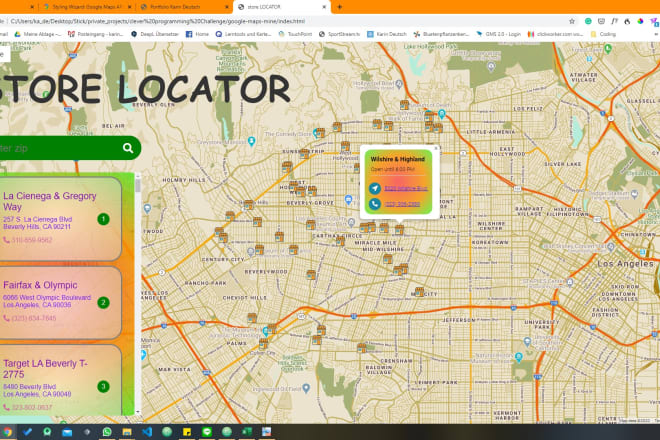
Task: Close the store LOCATOR tab
Action: click(324, 7)
